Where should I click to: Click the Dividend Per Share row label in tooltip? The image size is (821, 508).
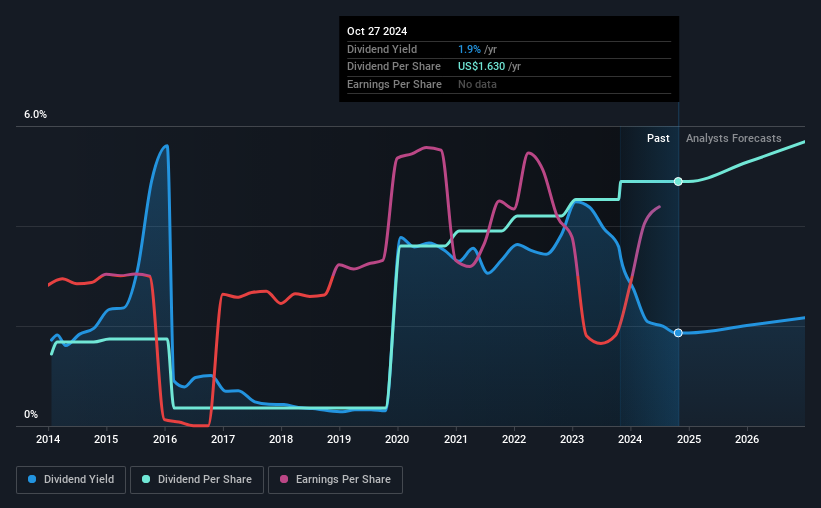pos(393,67)
